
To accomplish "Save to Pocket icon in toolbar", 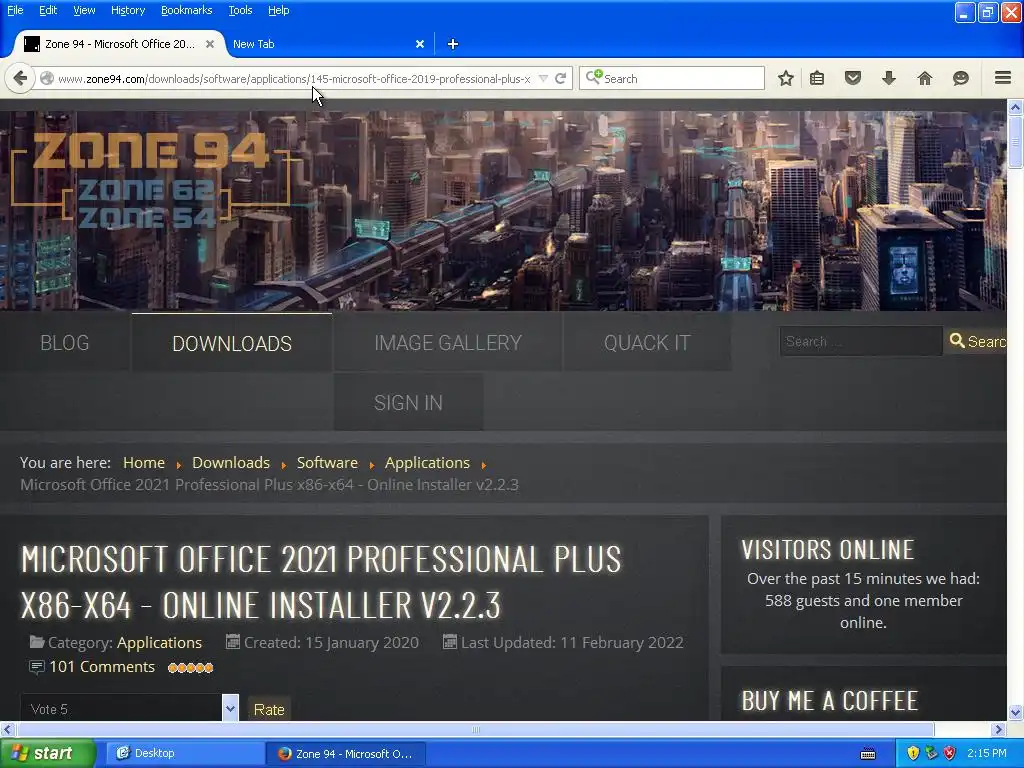I will coord(853,78).
